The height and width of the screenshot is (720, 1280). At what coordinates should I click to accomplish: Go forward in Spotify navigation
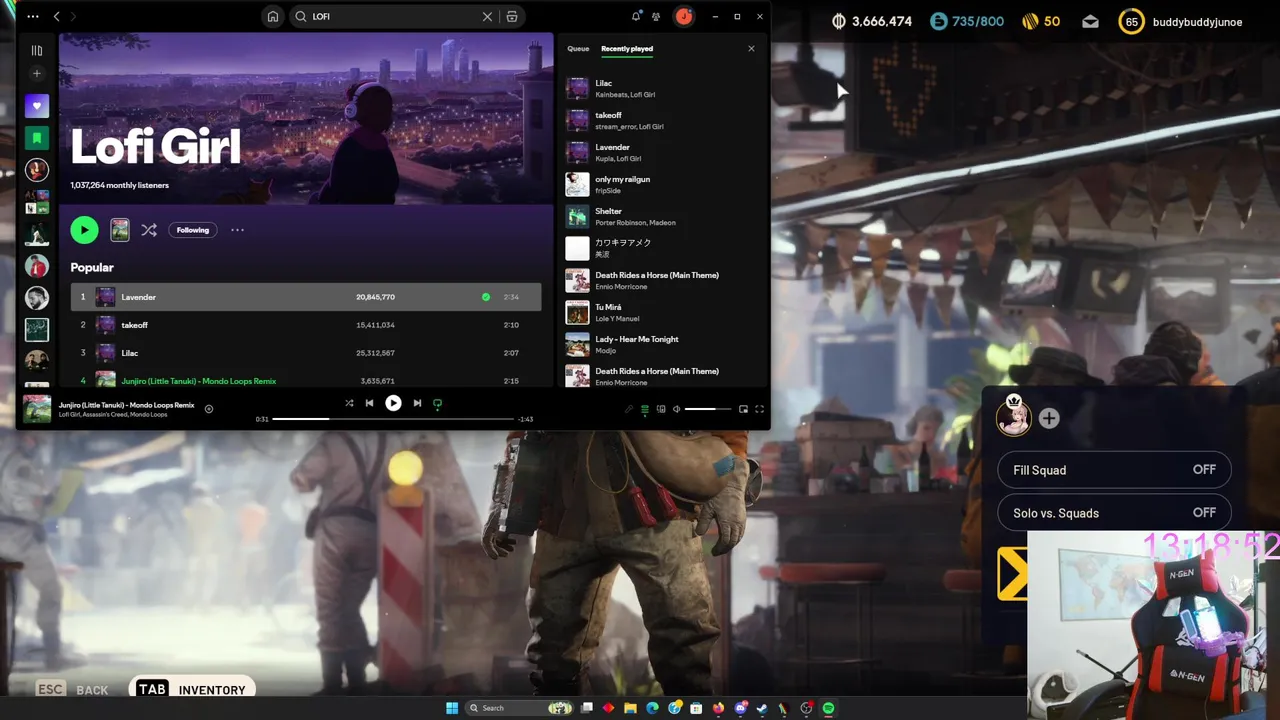pyautogui.click(x=73, y=17)
